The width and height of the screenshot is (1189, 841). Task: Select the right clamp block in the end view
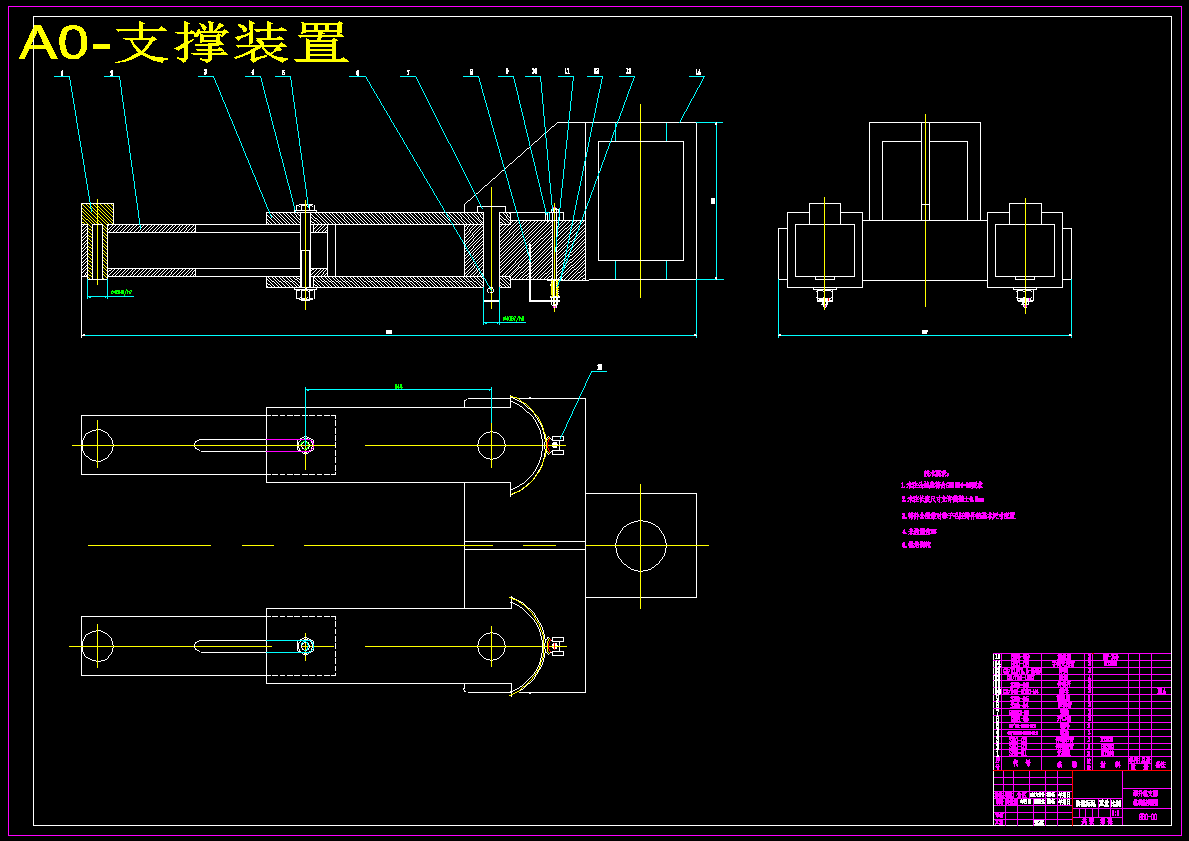tap(1025, 249)
